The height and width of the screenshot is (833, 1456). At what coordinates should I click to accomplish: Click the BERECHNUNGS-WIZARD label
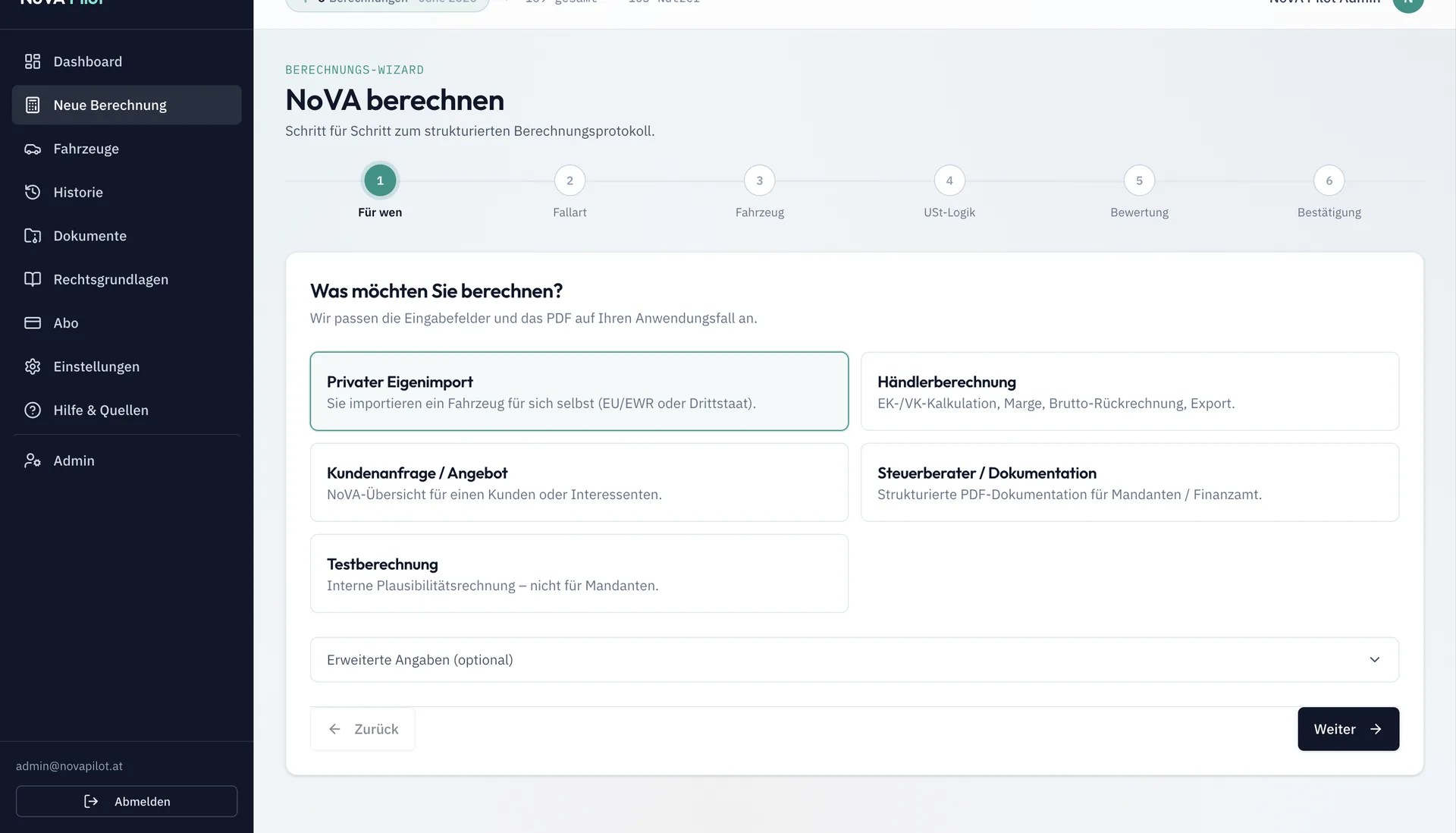[354, 70]
